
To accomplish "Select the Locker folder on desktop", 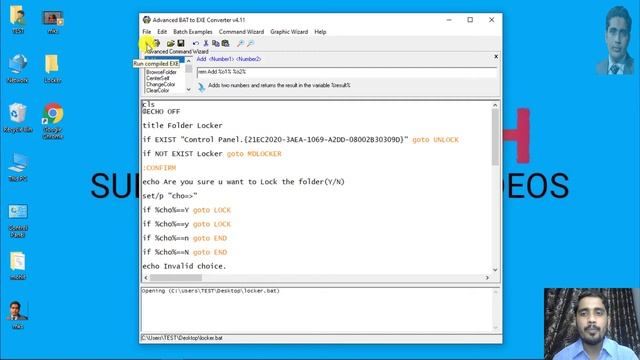I will (x=52, y=69).
